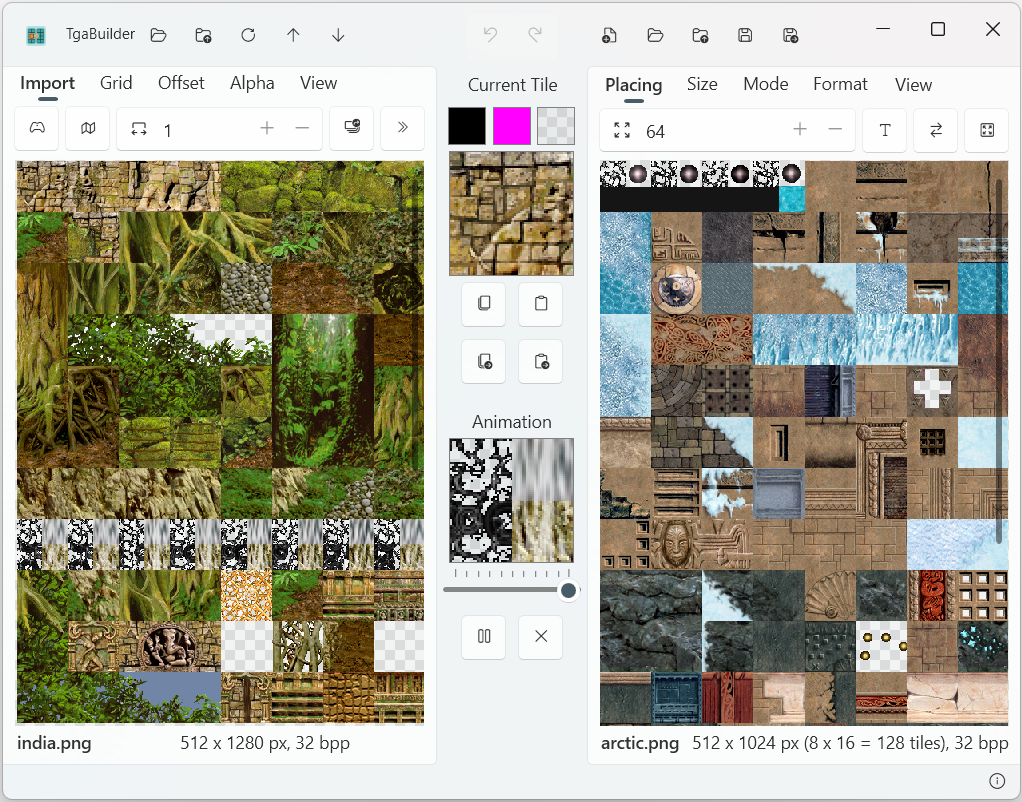Click the four-dot grid frame icon
The width and height of the screenshot is (1022, 802).
[987, 130]
